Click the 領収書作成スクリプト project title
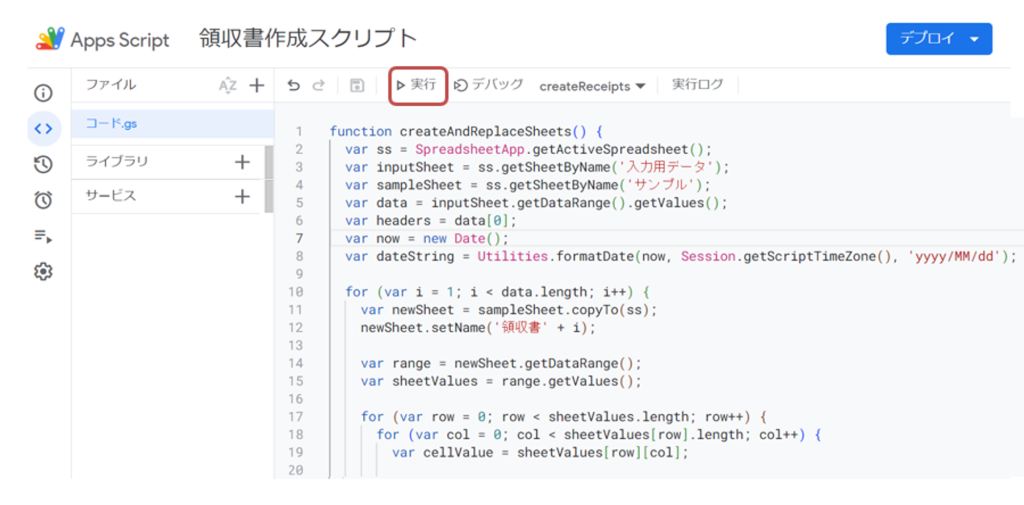The image size is (1024, 505). point(308,39)
